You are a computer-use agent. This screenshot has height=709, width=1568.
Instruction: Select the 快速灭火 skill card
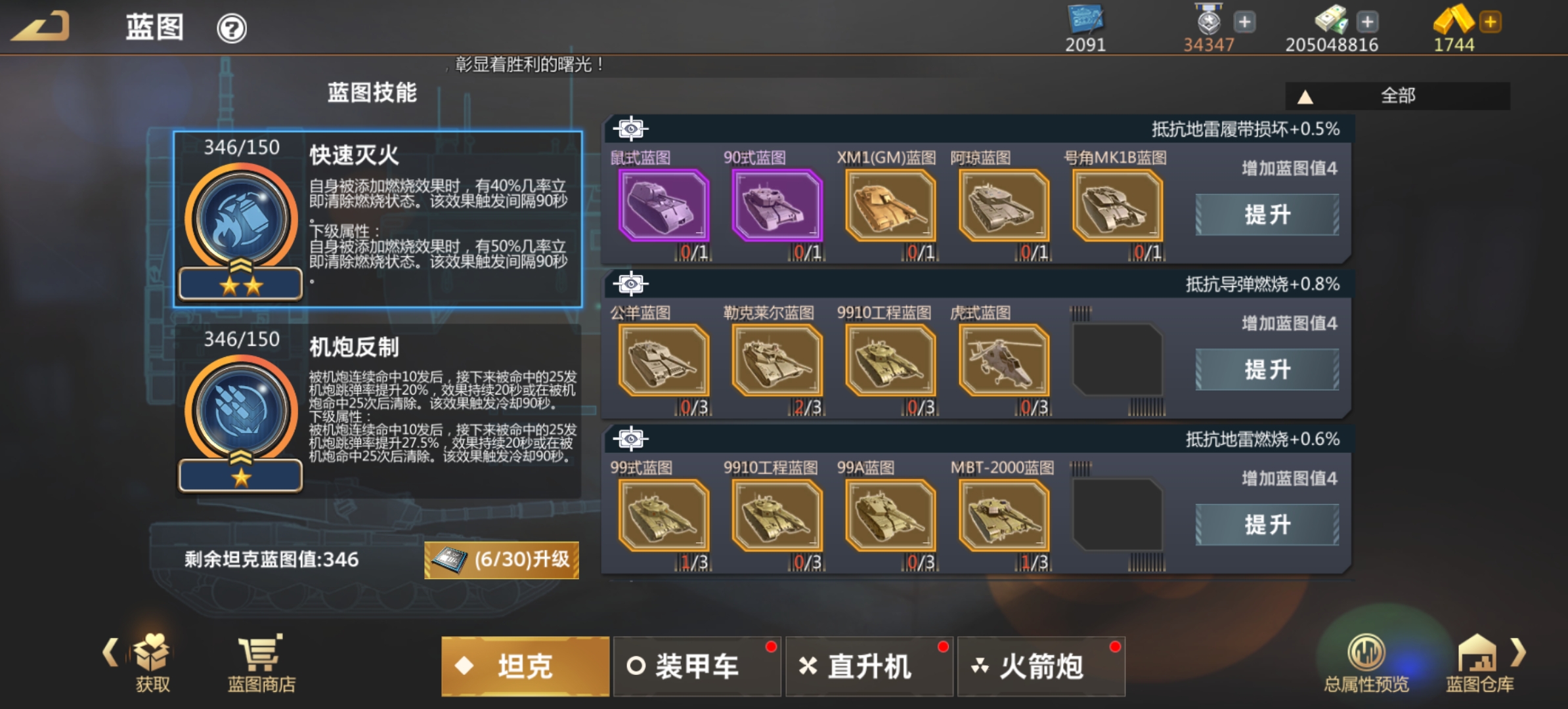coord(378,219)
